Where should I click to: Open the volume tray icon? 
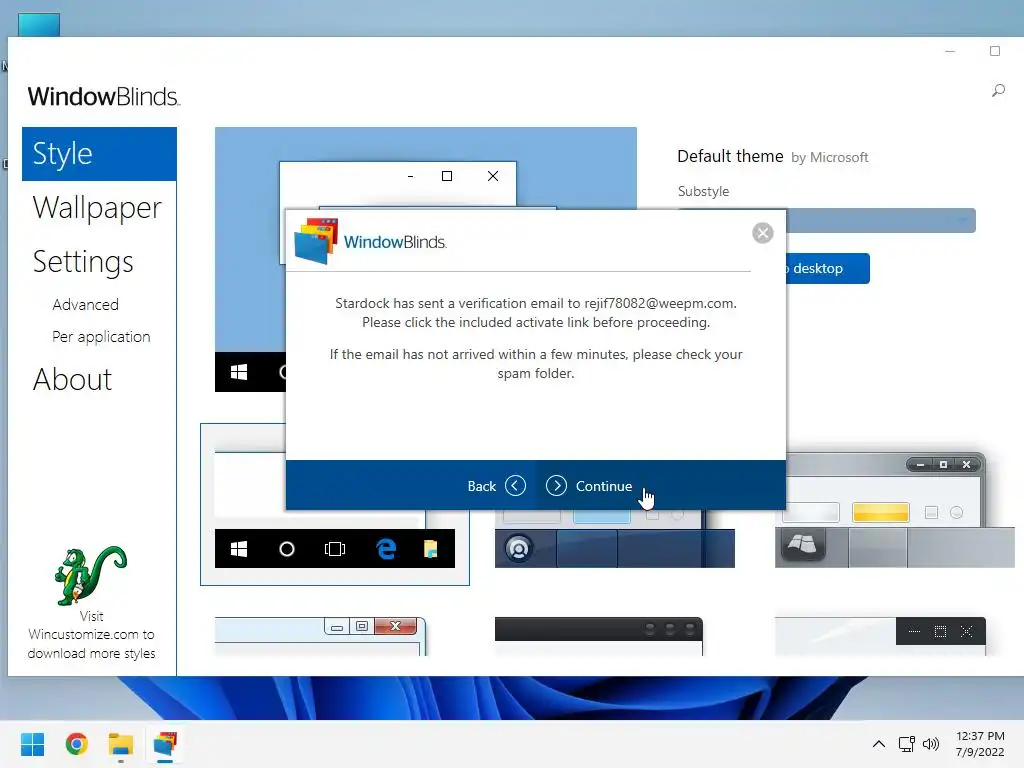[931, 744]
